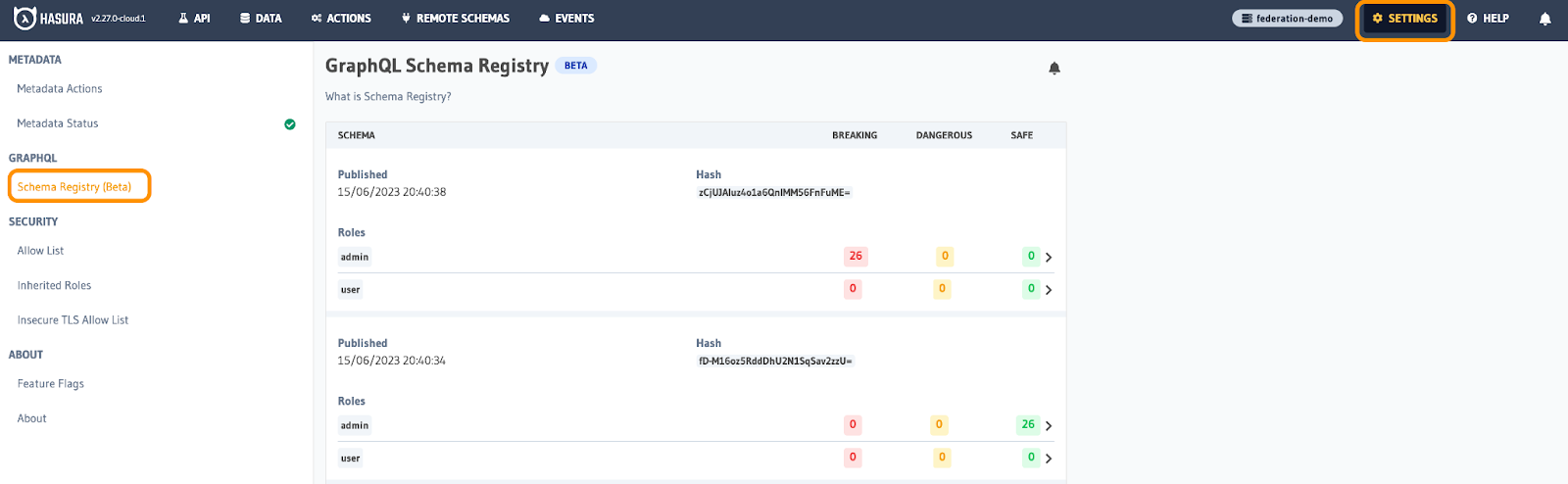Open Insecure TLS Allow List
The width and height of the screenshot is (1568, 484).
(x=73, y=320)
